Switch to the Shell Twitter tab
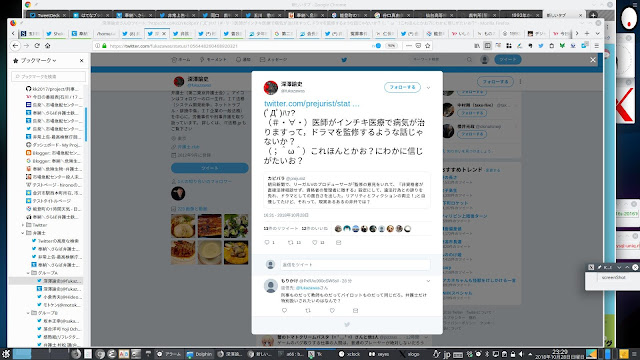Viewport: 640px width, 360px height. point(56,33)
